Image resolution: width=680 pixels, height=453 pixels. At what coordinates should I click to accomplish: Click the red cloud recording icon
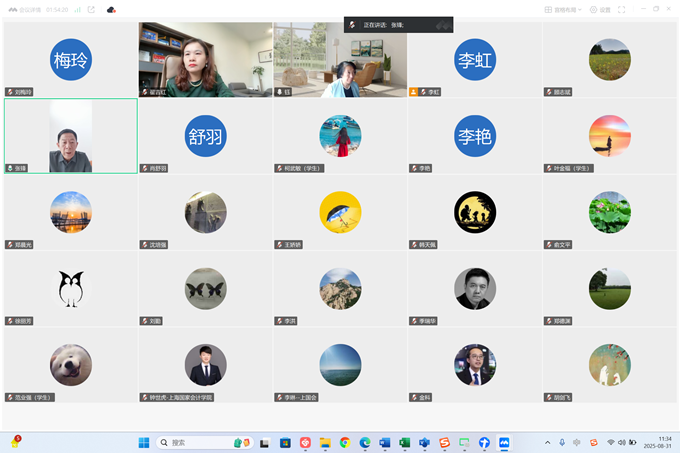(111, 9)
